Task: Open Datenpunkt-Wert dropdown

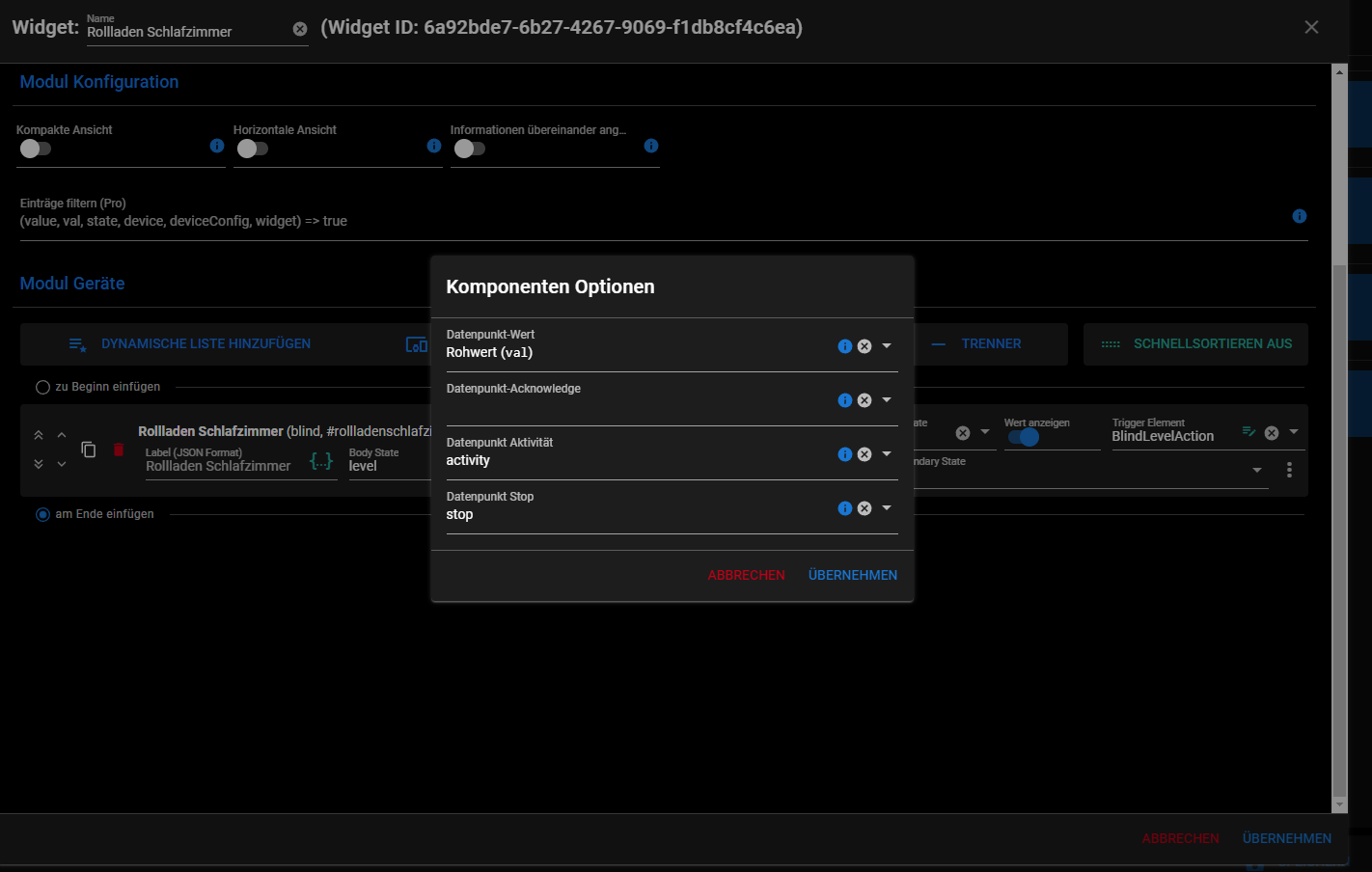Action: [x=887, y=346]
